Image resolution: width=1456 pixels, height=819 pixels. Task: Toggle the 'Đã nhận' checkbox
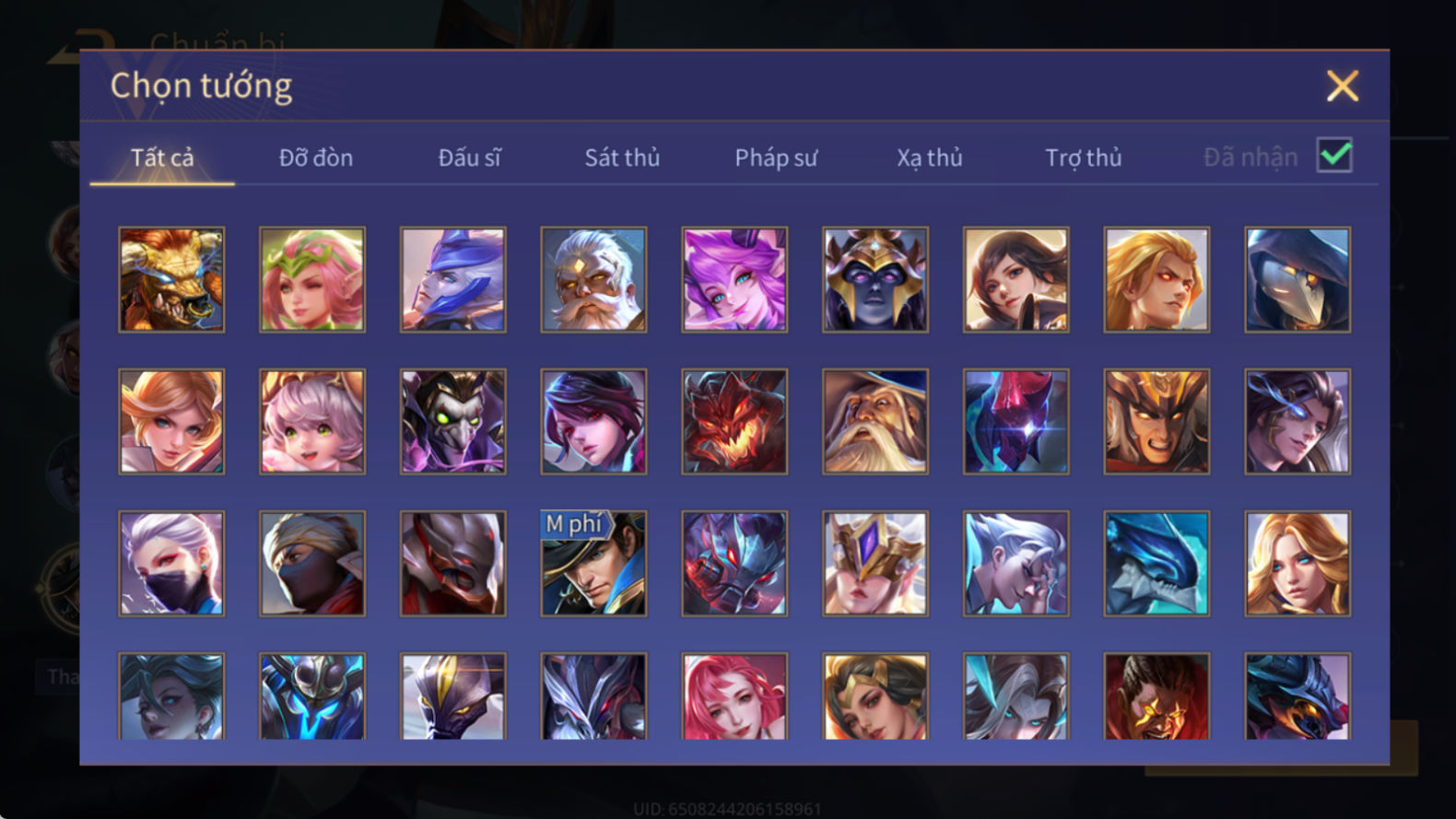coord(1334,156)
